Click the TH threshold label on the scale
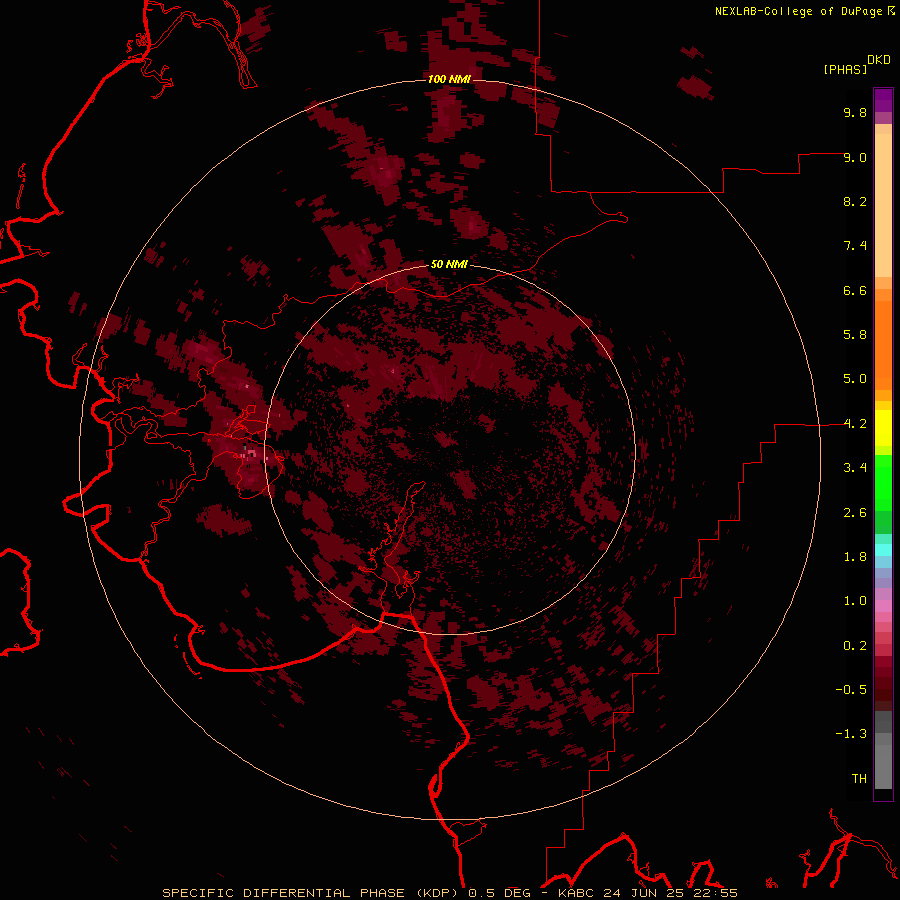This screenshot has width=900, height=900. pos(859,779)
